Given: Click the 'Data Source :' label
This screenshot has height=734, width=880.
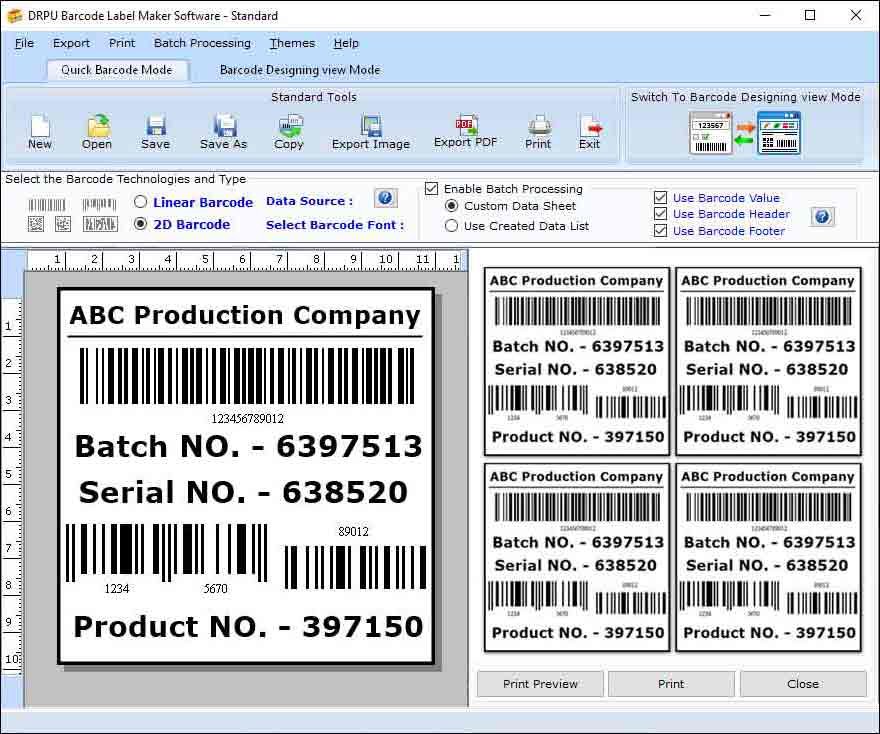Looking at the screenshot, I should [x=309, y=201].
